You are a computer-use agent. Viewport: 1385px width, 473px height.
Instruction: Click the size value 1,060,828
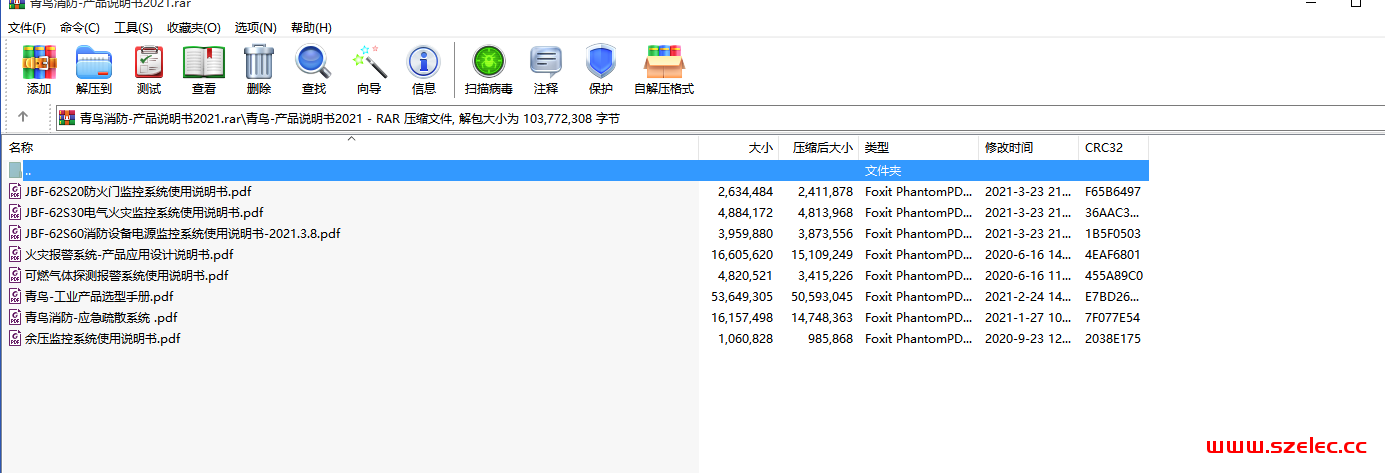745,338
